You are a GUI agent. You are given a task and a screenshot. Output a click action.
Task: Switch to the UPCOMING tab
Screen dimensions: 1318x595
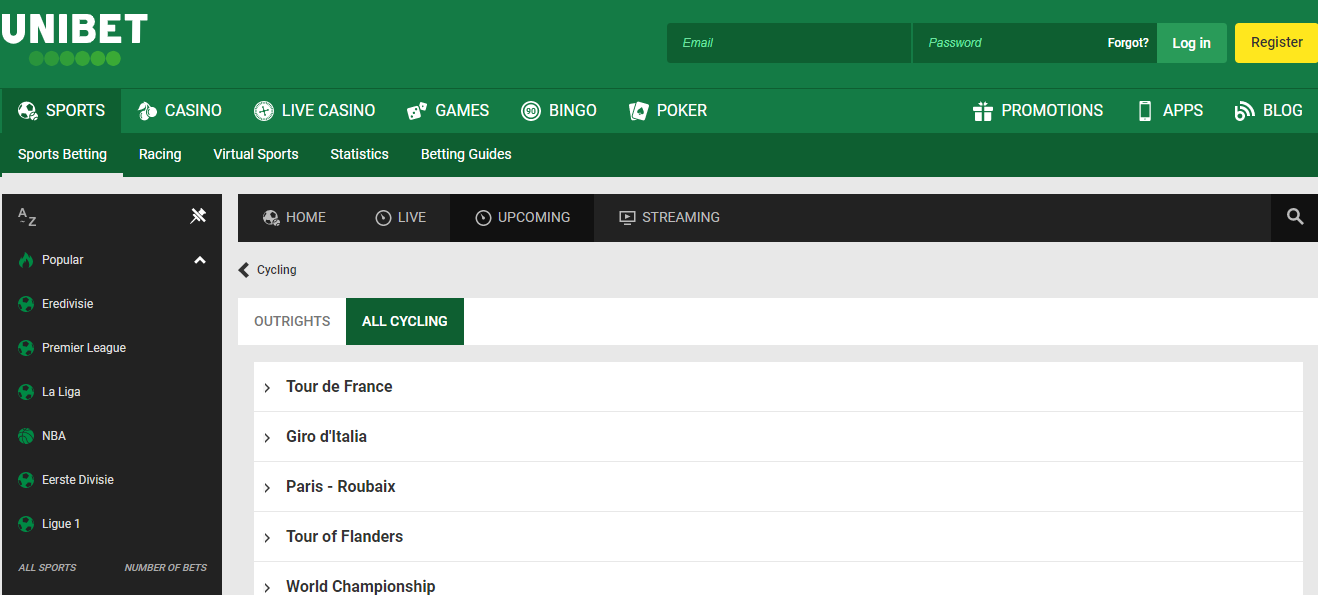click(x=522, y=218)
